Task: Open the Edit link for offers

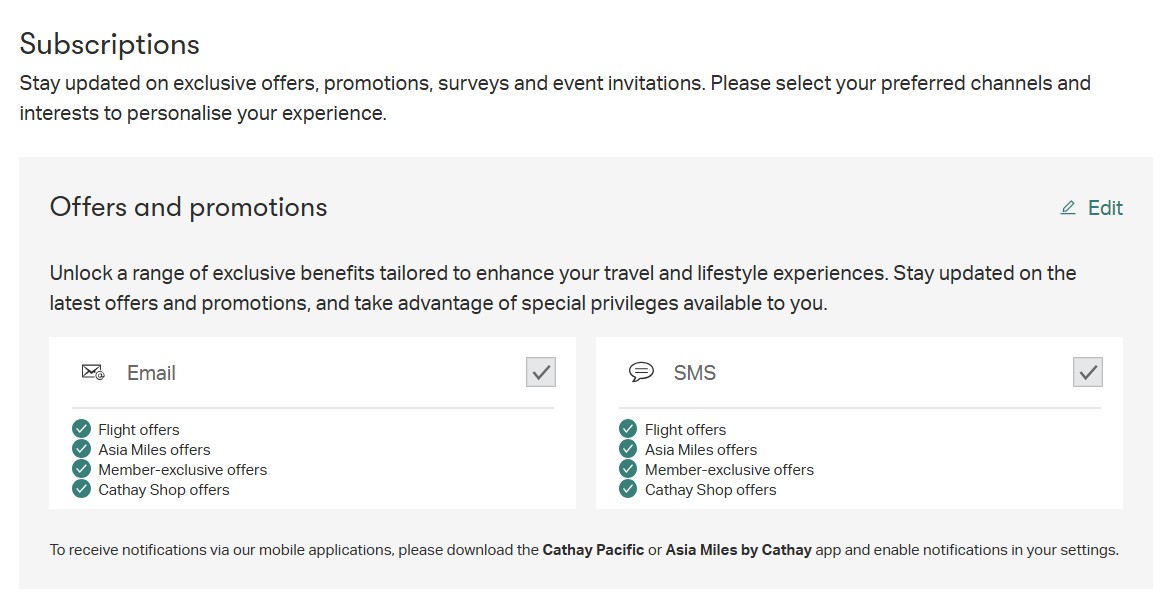Action: coord(1105,208)
